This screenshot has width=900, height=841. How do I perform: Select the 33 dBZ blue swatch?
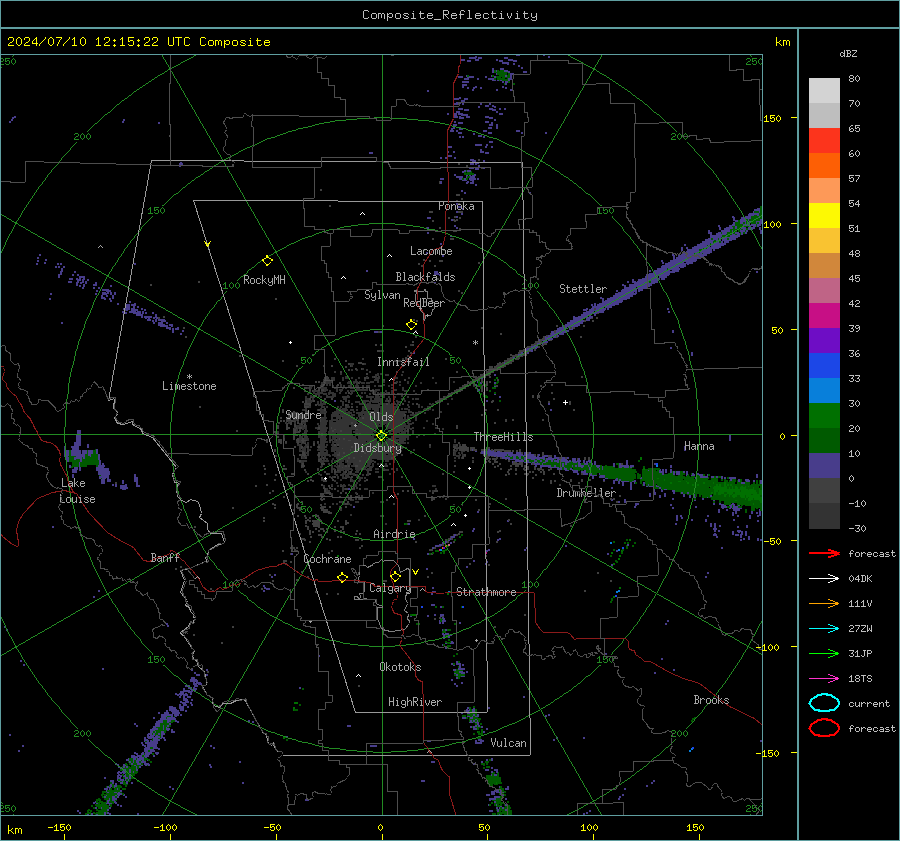824,390
